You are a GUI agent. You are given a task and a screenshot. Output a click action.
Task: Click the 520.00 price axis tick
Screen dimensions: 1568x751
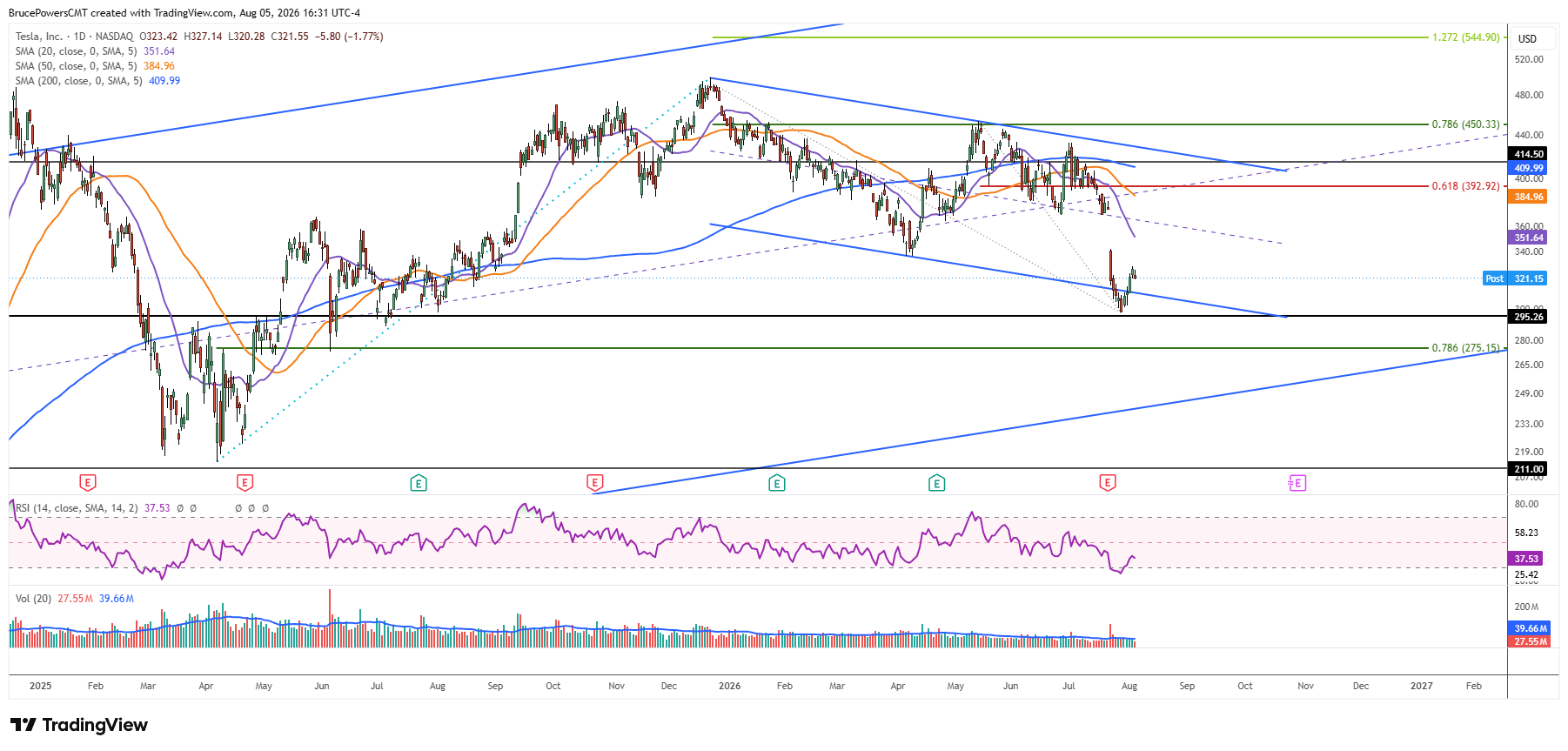1529,59
